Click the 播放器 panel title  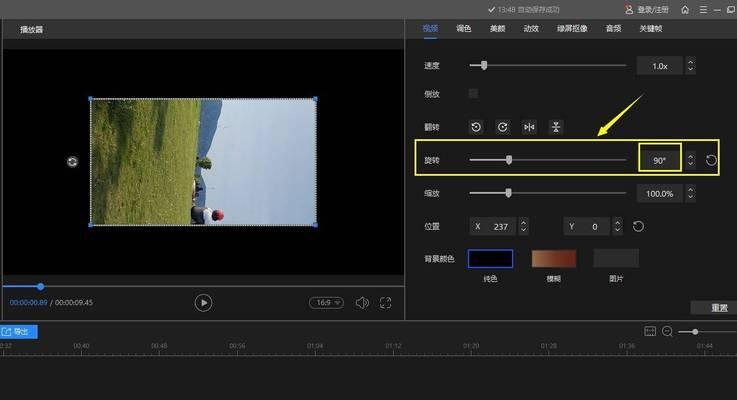click(31, 30)
